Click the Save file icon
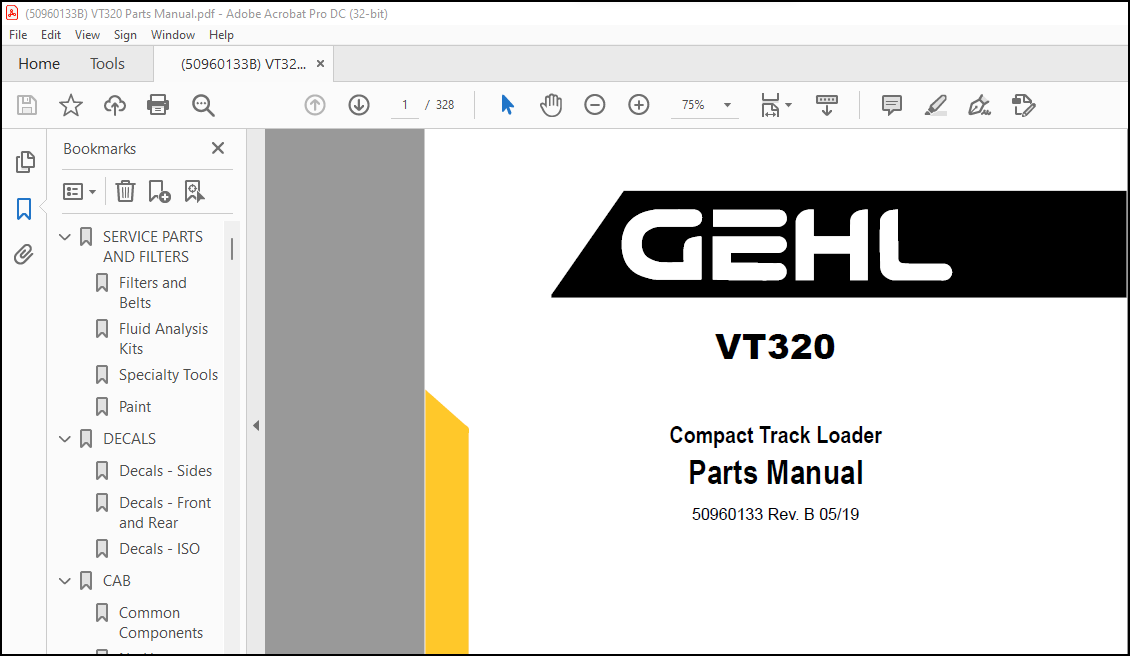This screenshot has height=656, width=1130. [x=27, y=105]
